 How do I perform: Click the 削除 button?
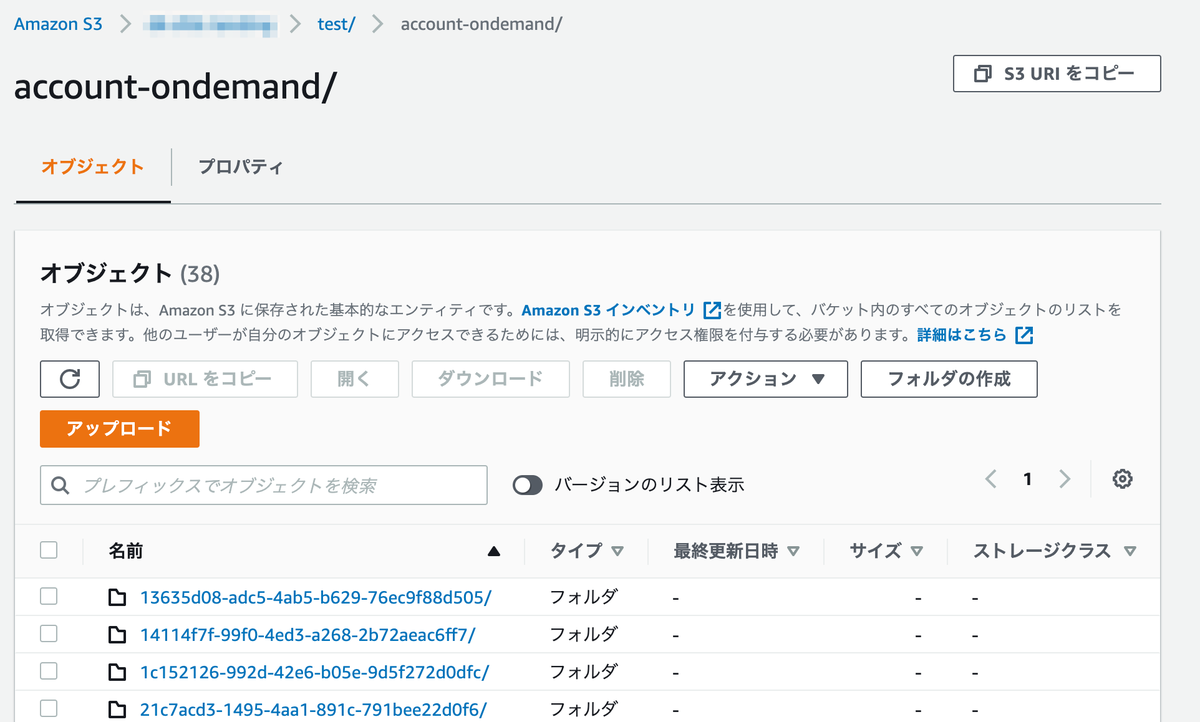tap(627, 379)
